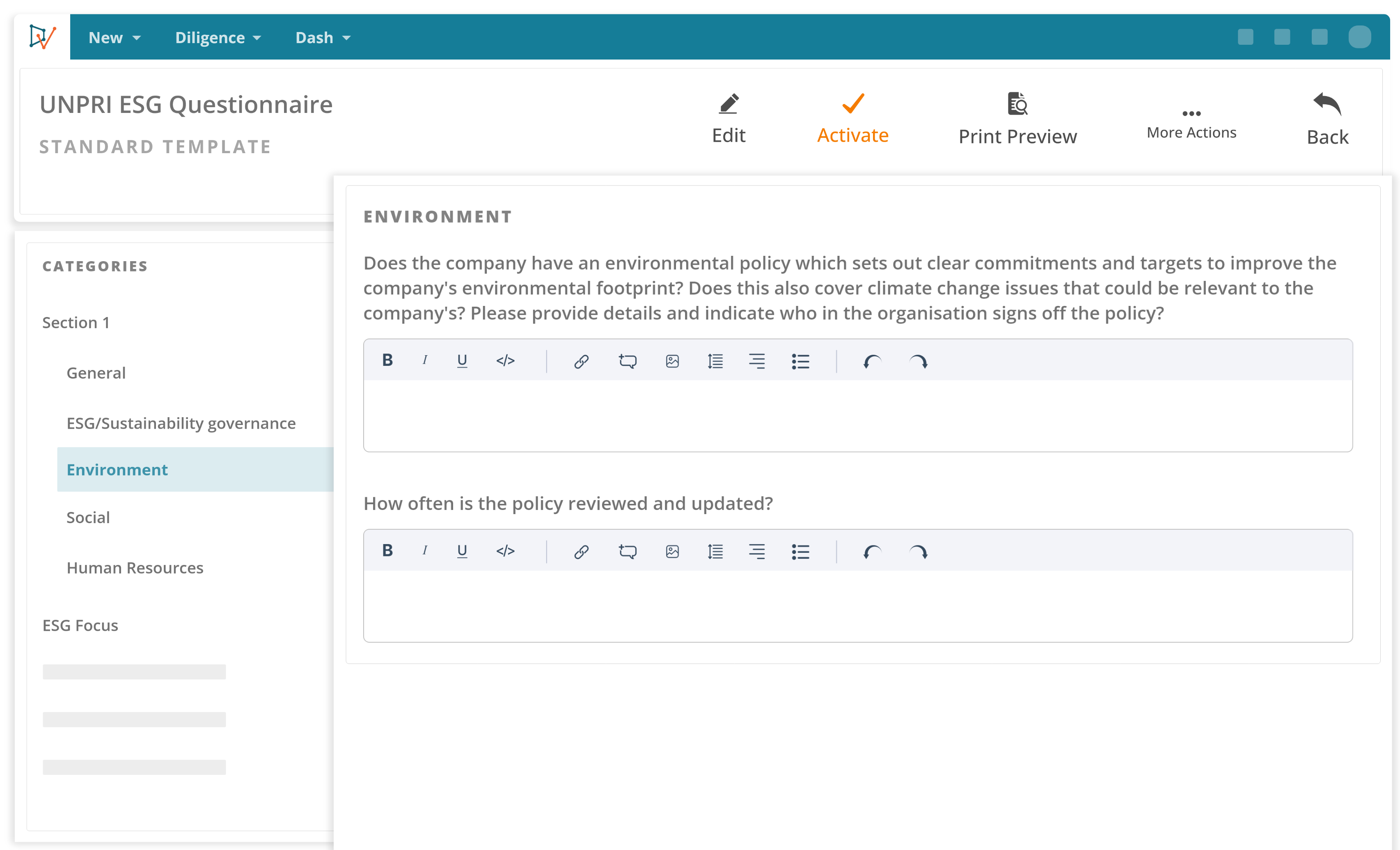Click into policy review answer text area
Screen dimensions: 1400x850
[x=857, y=606]
